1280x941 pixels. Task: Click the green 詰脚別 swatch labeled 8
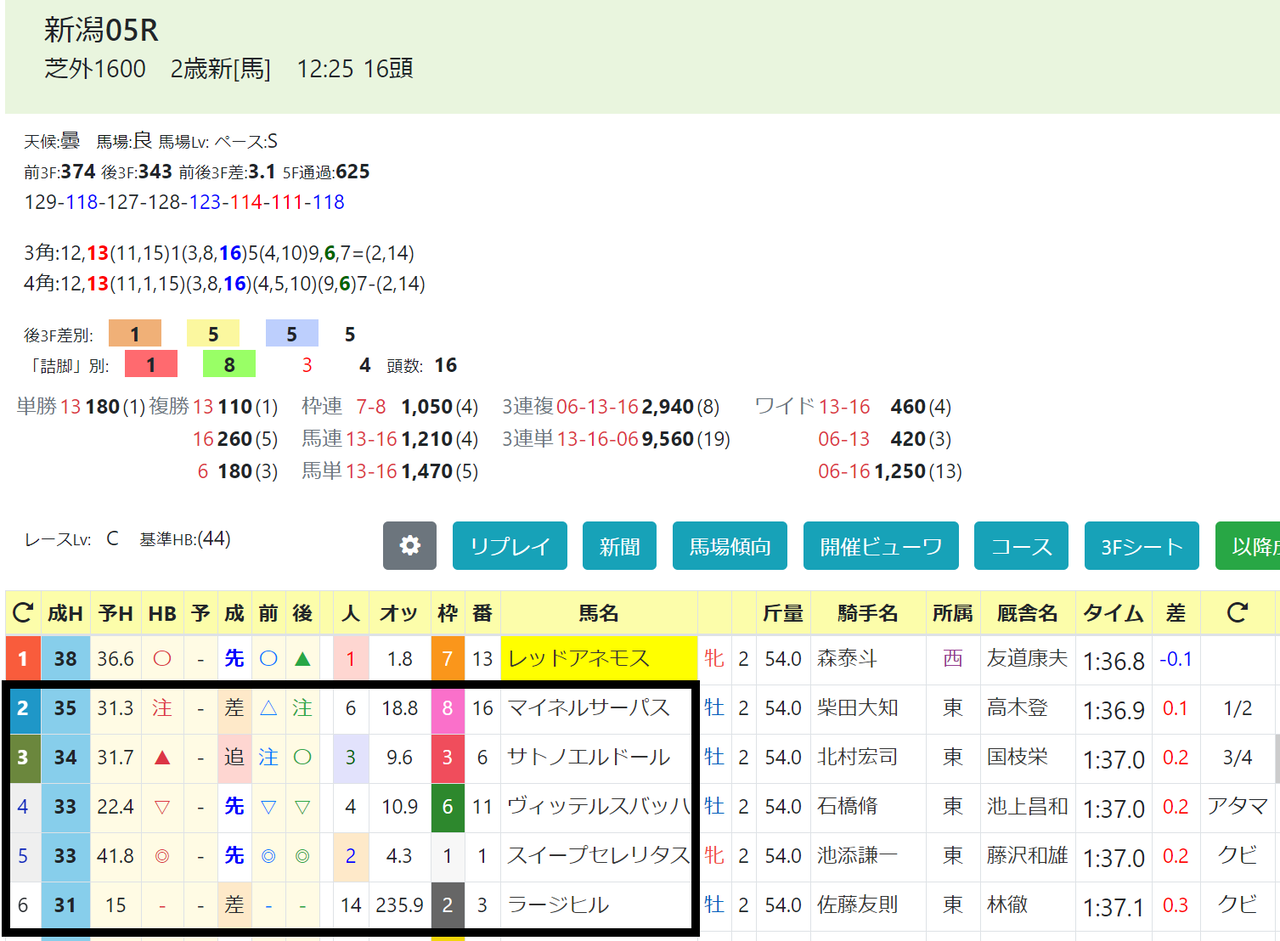[229, 365]
